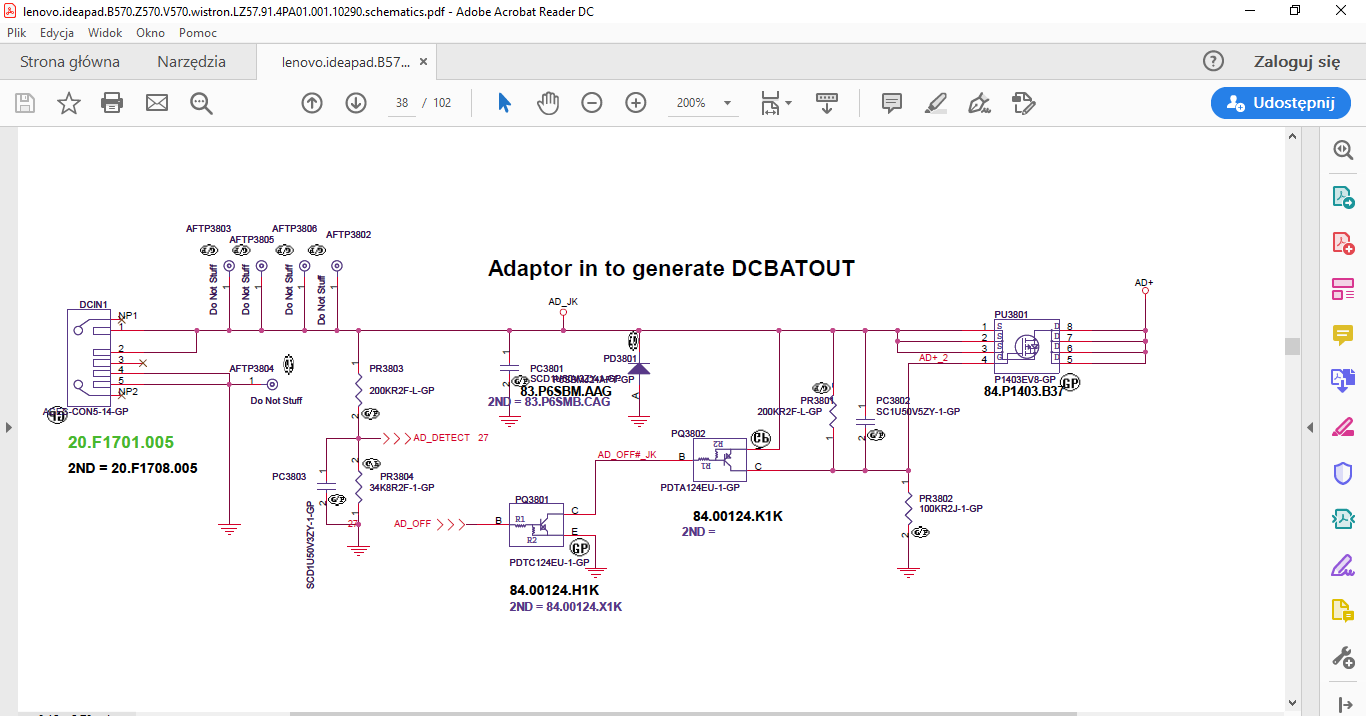This screenshot has height=716, width=1366.
Task: Click the page number input field
Action: (402, 103)
